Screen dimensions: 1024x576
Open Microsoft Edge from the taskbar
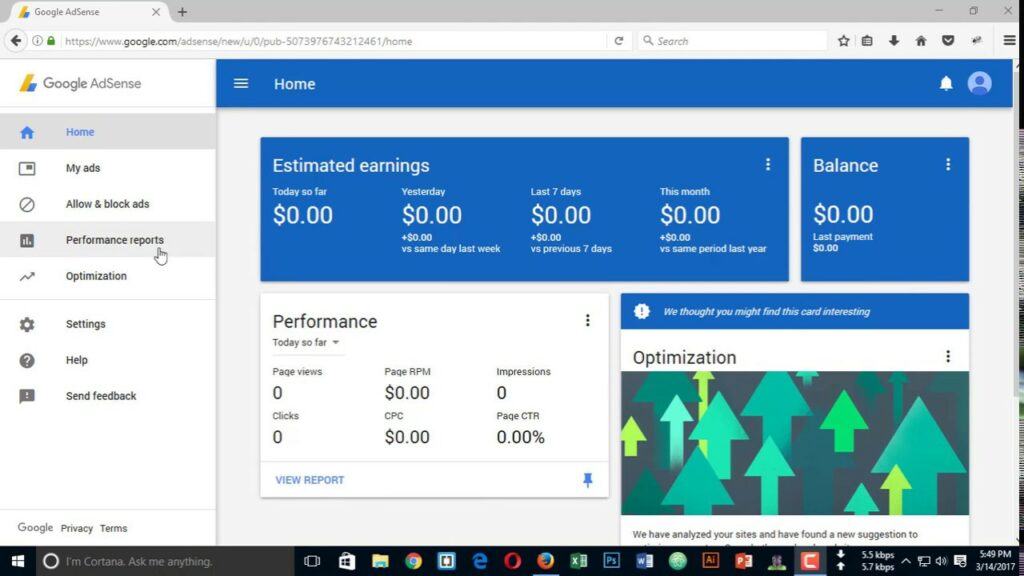(480, 561)
